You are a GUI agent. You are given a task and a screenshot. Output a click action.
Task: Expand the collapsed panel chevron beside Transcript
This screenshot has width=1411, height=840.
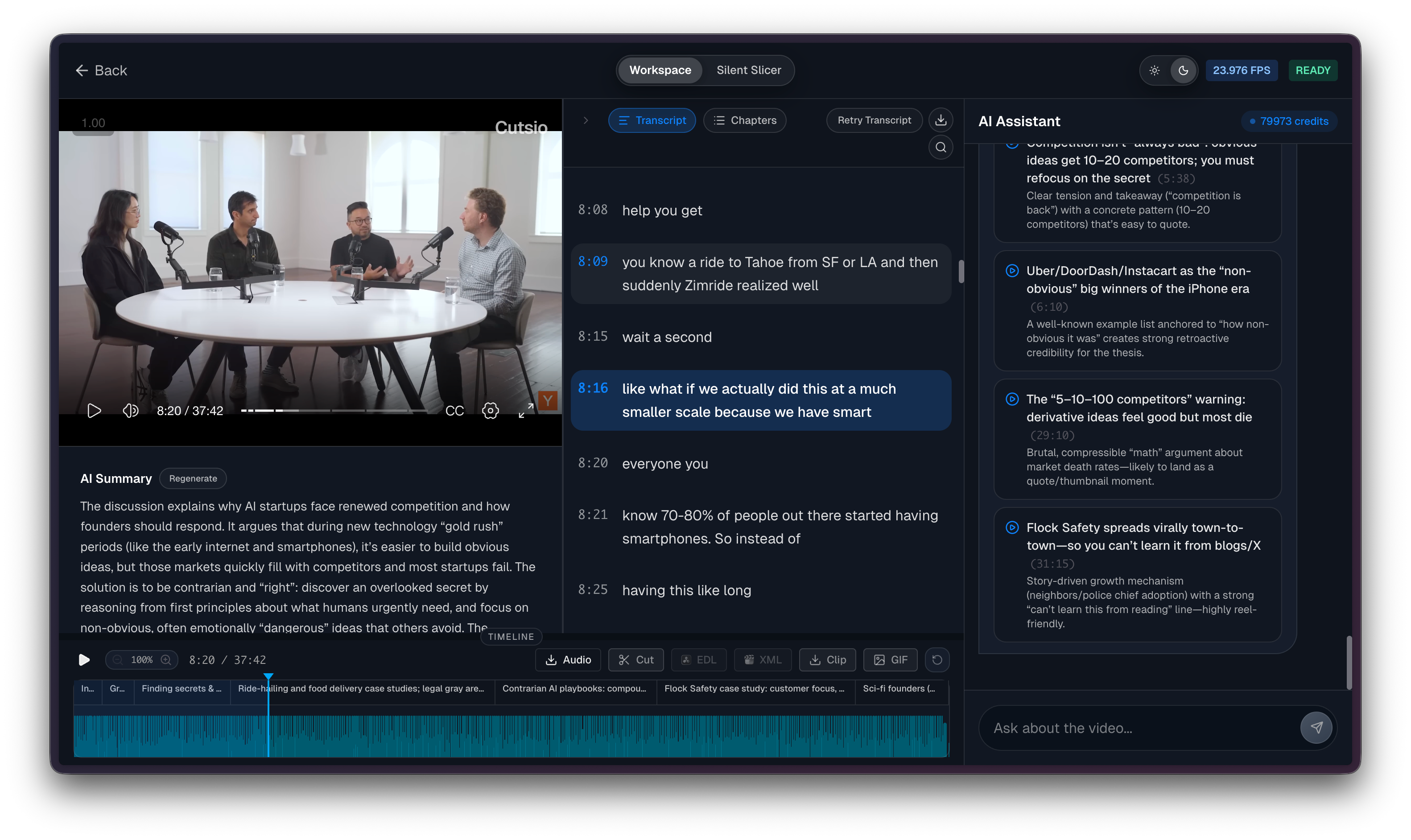[x=586, y=120]
